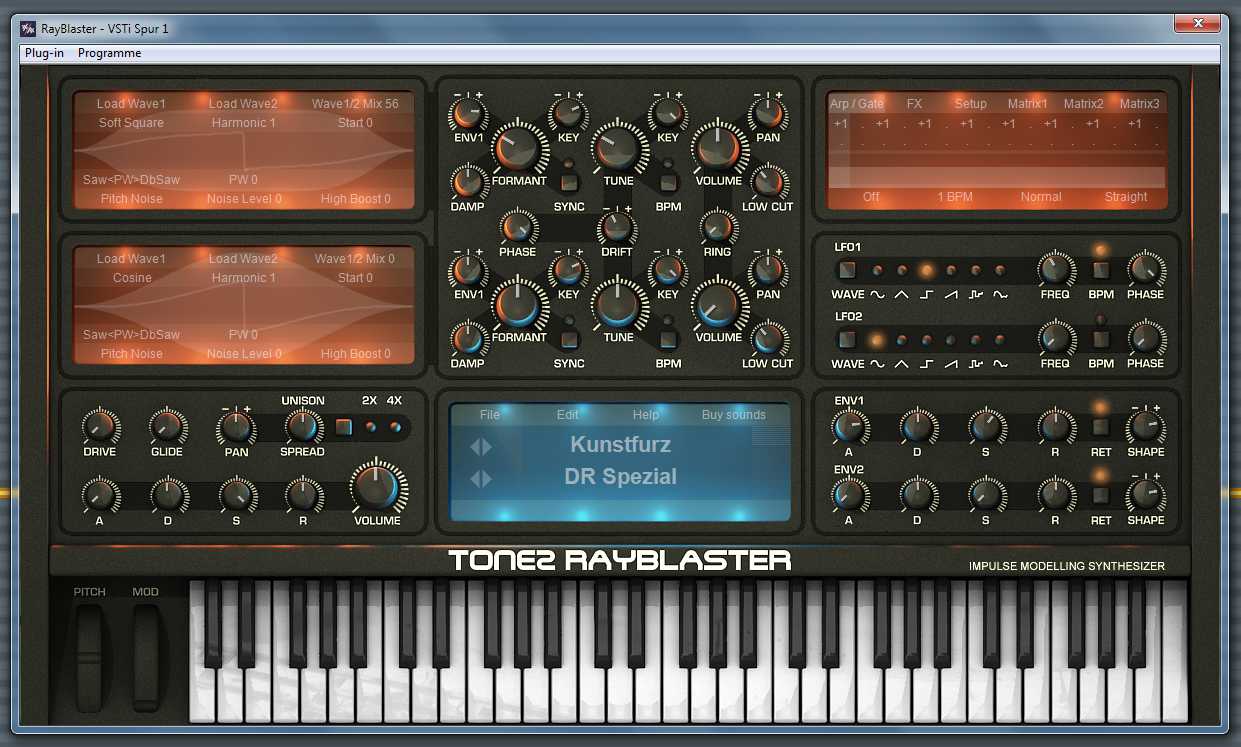Switch to the Setup tab
The width and height of the screenshot is (1241, 747).
[x=970, y=104]
